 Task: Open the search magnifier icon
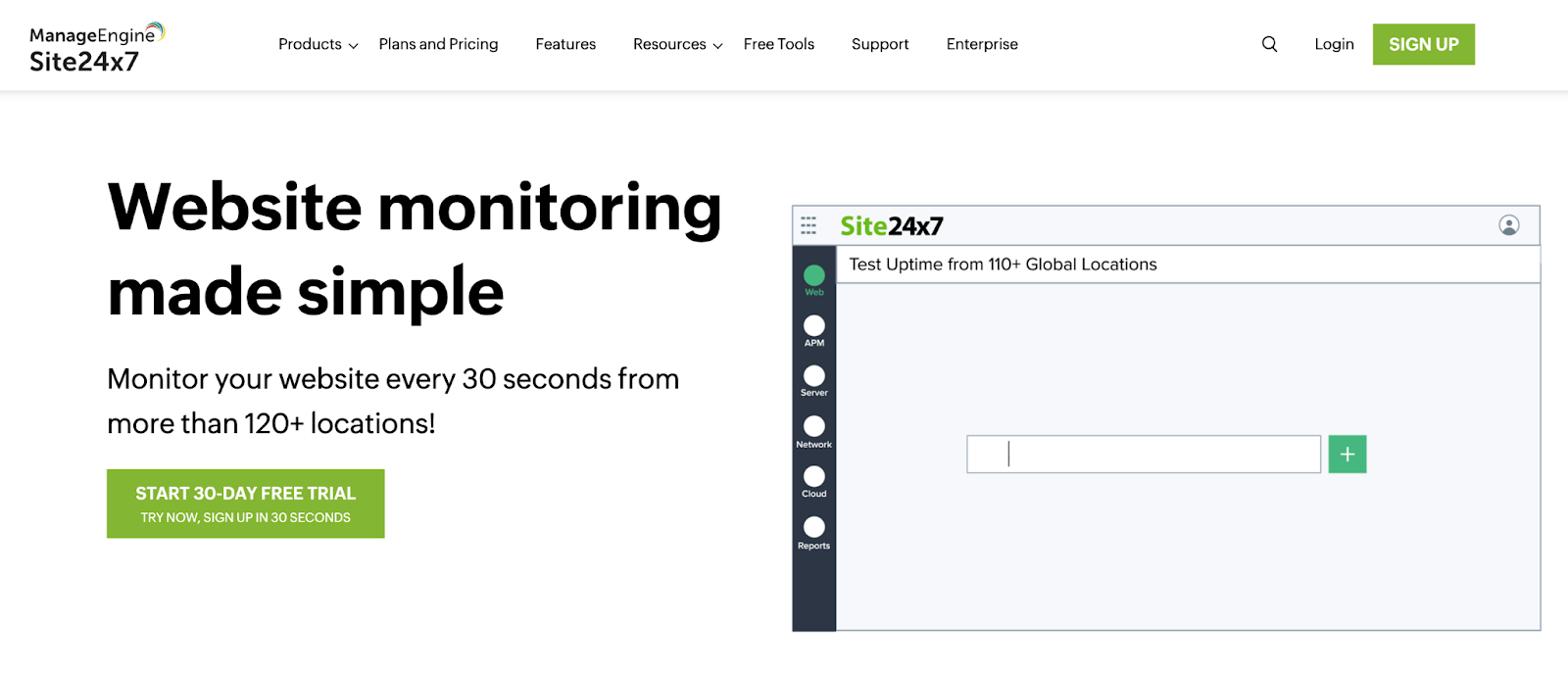coord(1269,44)
